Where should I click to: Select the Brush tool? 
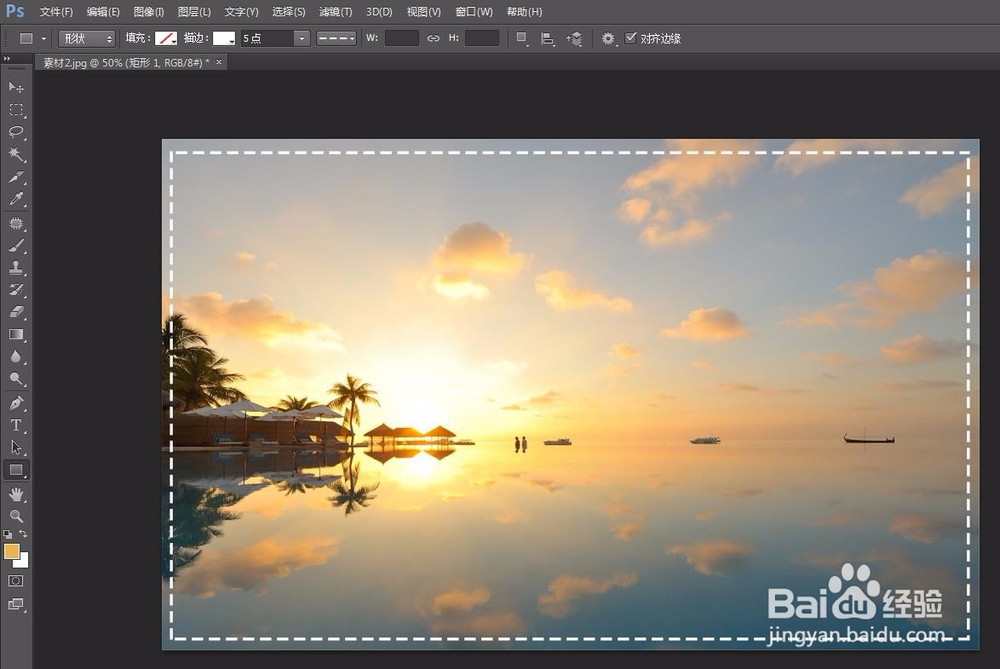click(16, 246)
